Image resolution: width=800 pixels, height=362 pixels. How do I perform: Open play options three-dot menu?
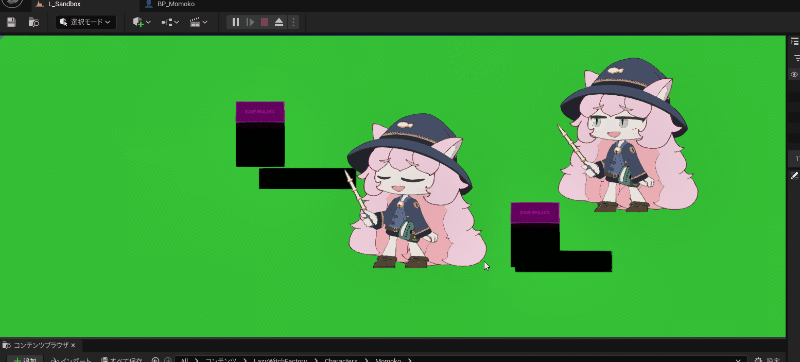[293, 22]
